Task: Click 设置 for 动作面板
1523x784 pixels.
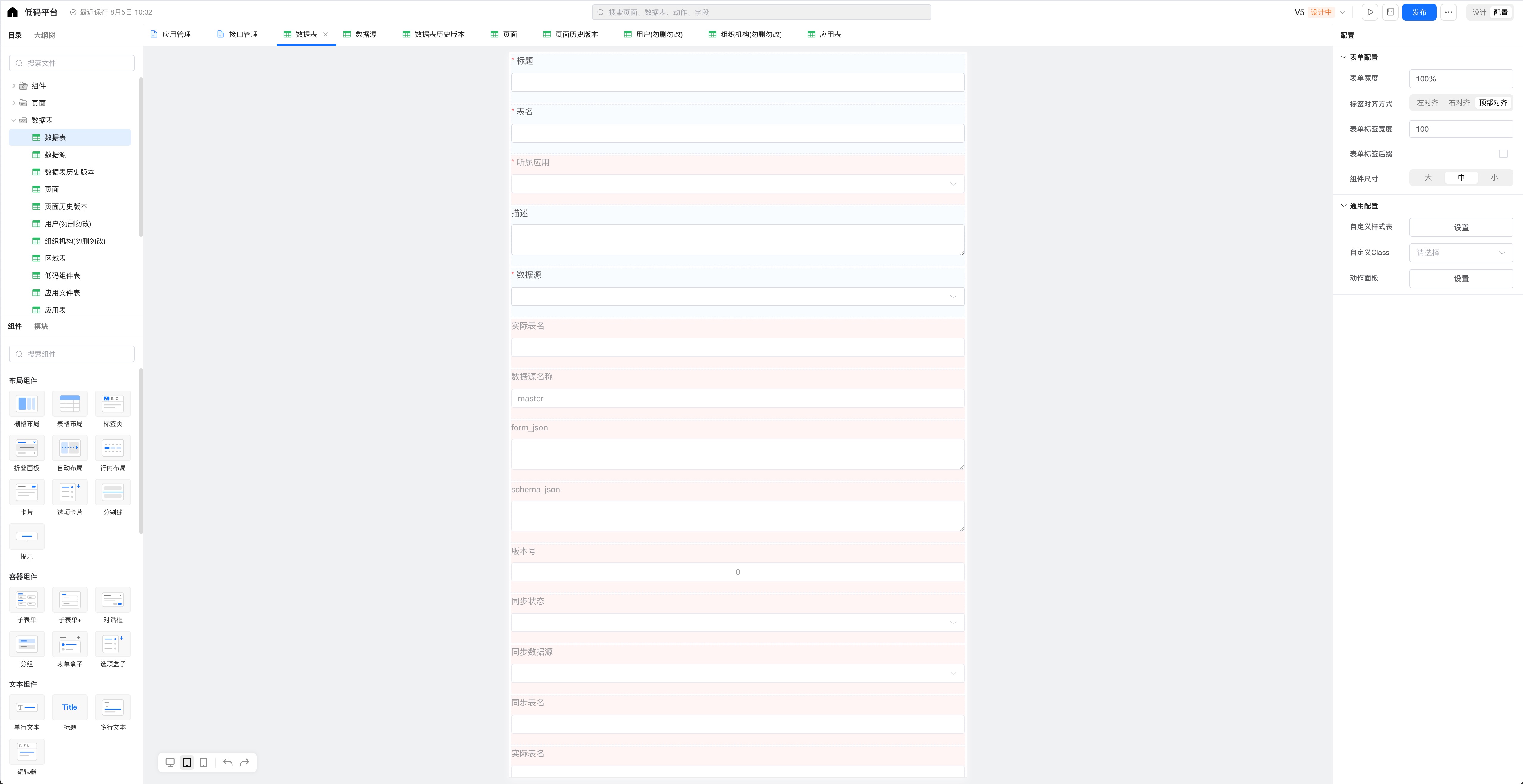Action: [1461, 279]
